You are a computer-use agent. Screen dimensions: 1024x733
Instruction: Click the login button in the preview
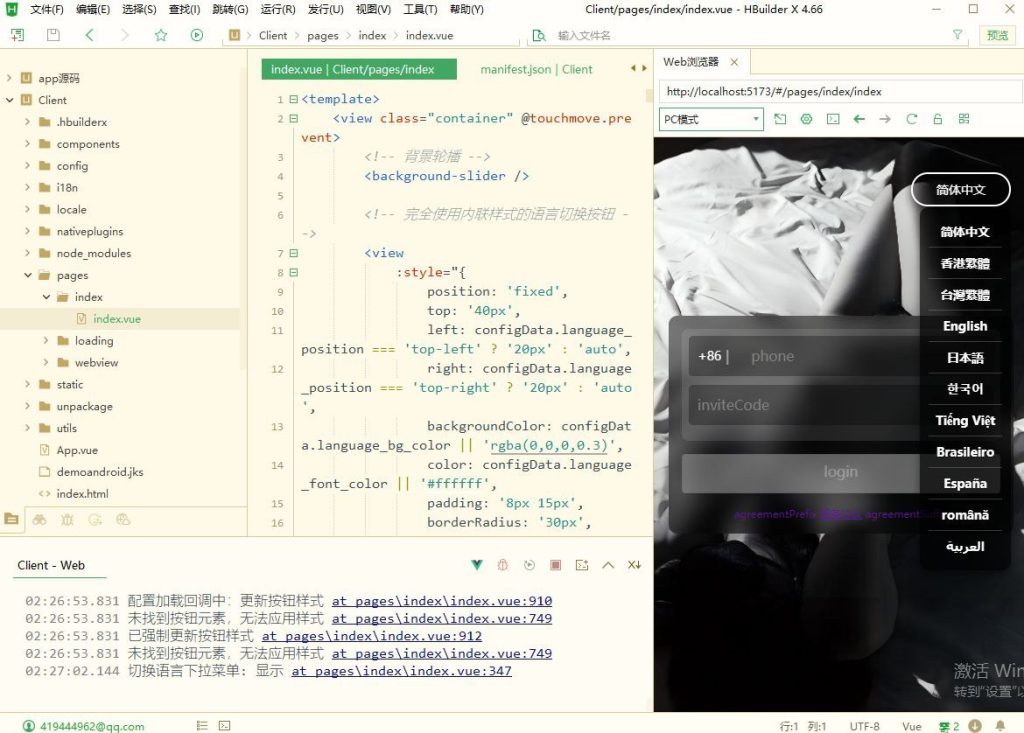(840, 473)
